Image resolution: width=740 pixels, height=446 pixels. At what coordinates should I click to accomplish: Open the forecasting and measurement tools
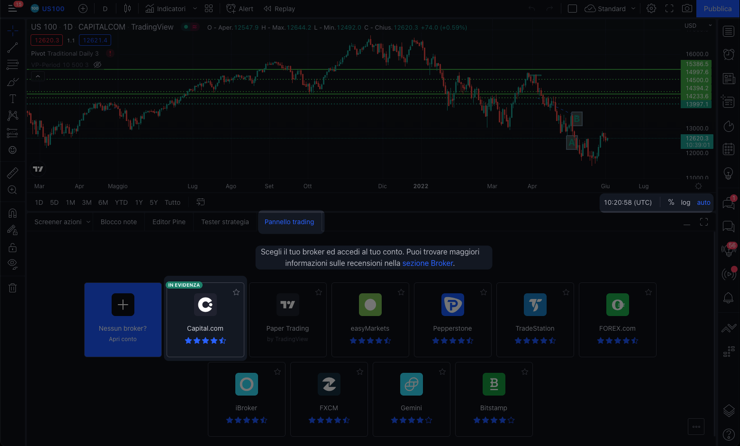(x=13, y=133)
